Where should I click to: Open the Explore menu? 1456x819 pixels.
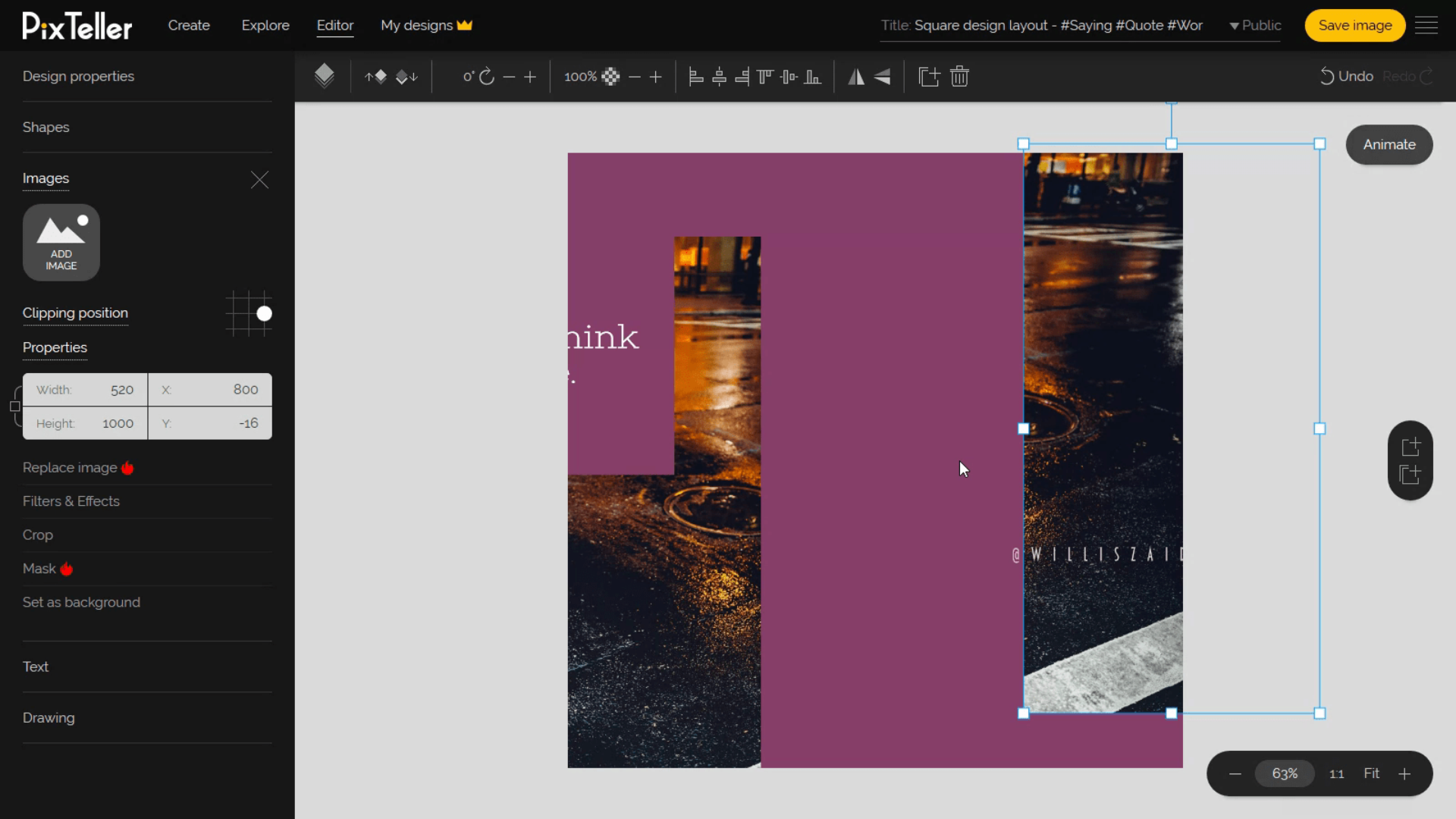[265, 25]
